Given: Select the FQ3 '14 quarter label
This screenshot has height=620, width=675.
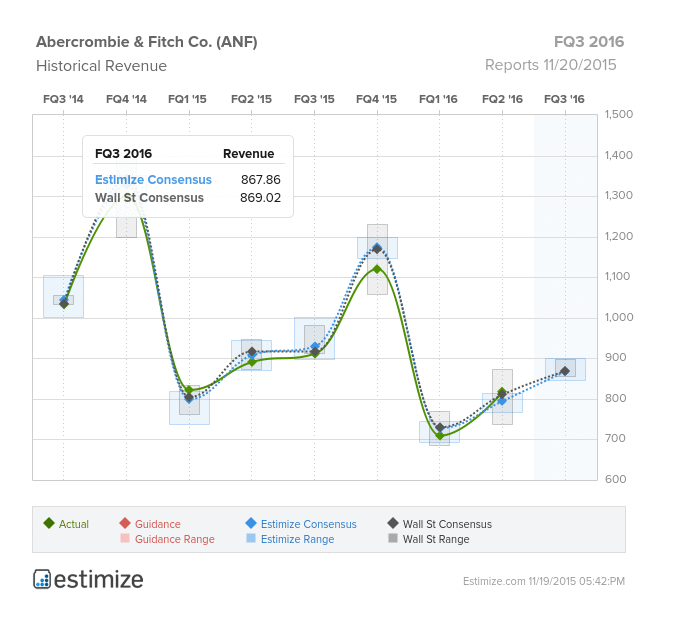Looking at the screenshot, I should tap(63, 99).
